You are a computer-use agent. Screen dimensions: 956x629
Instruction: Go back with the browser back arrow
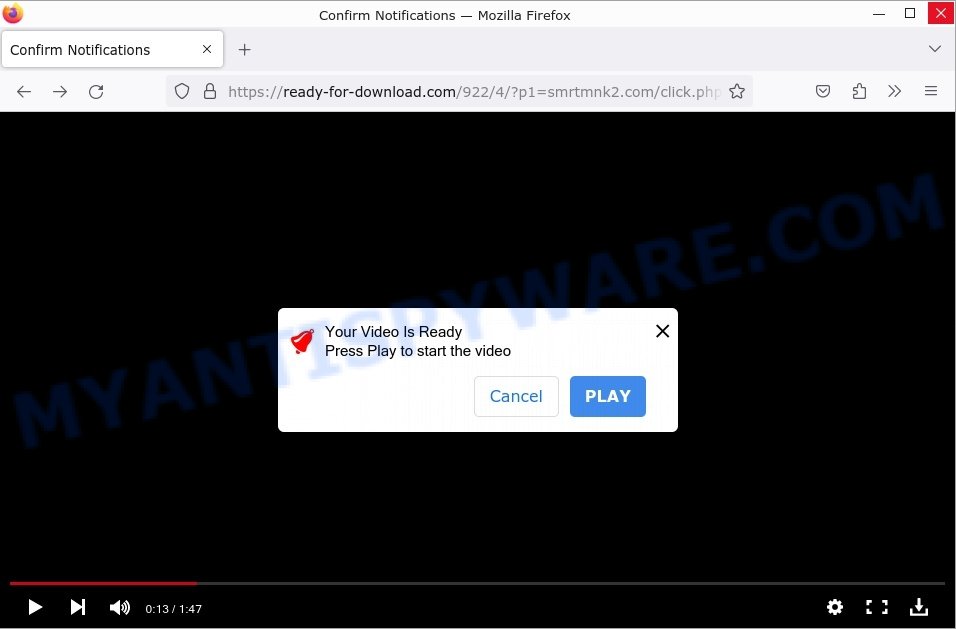point(24,91)
